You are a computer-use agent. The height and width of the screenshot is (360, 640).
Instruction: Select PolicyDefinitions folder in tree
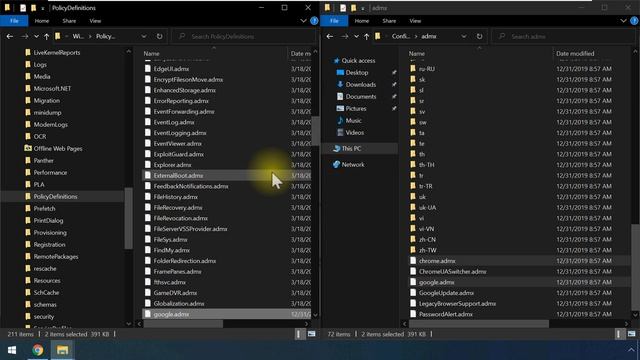click(x=55, y=196)
